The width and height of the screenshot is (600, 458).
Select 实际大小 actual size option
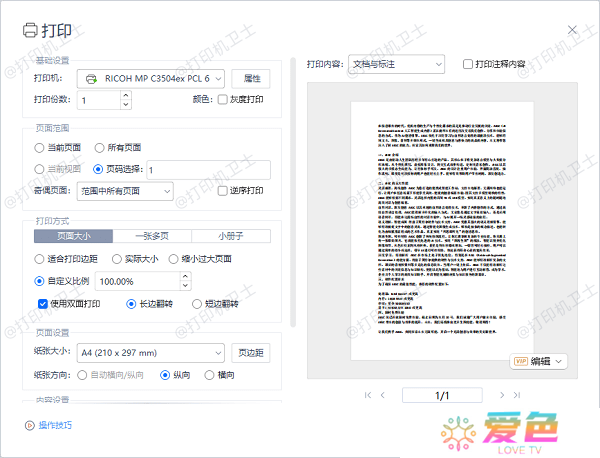tap(117, 259)
